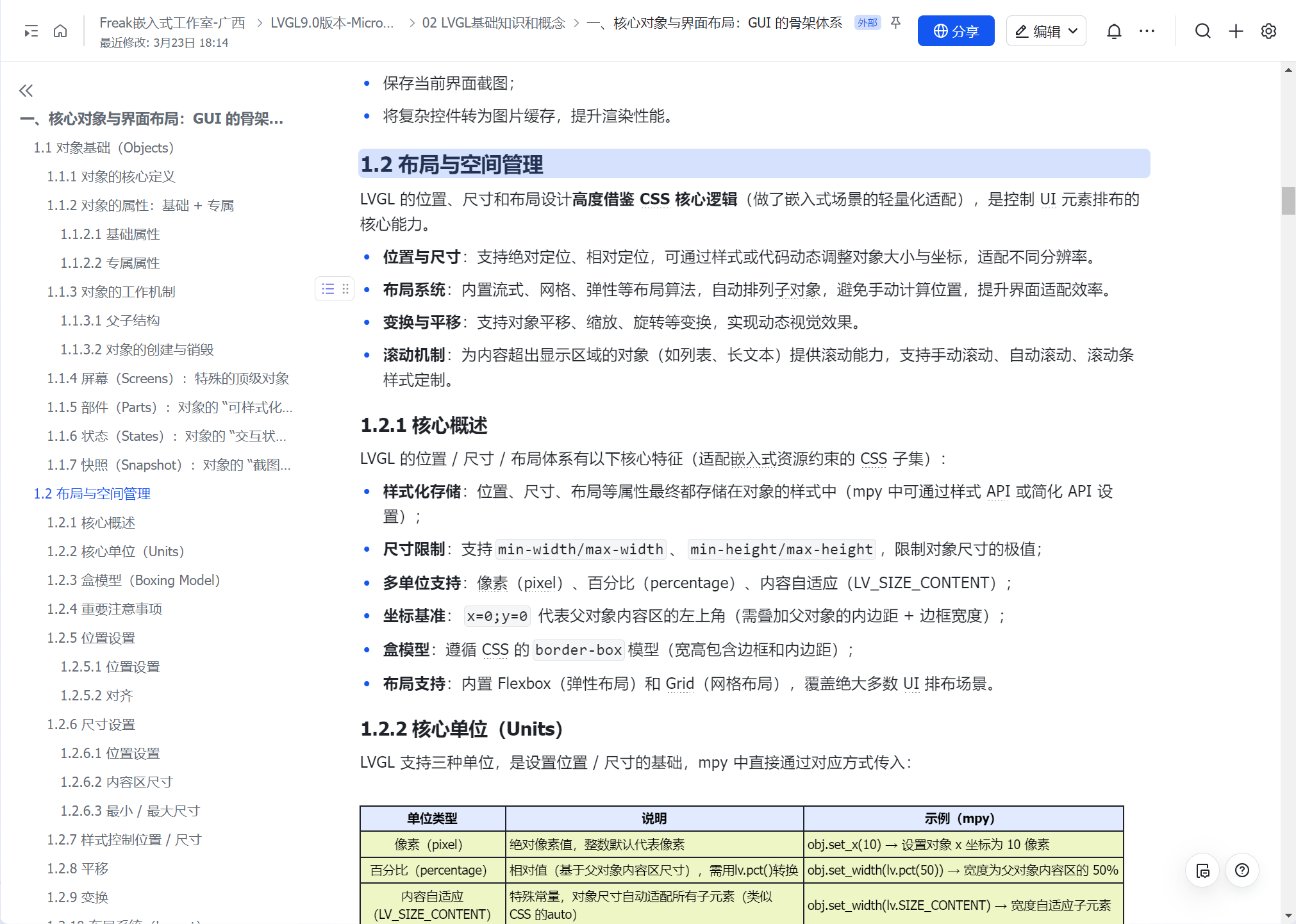Open the more options ellipsis menu

coord(1147,31)
